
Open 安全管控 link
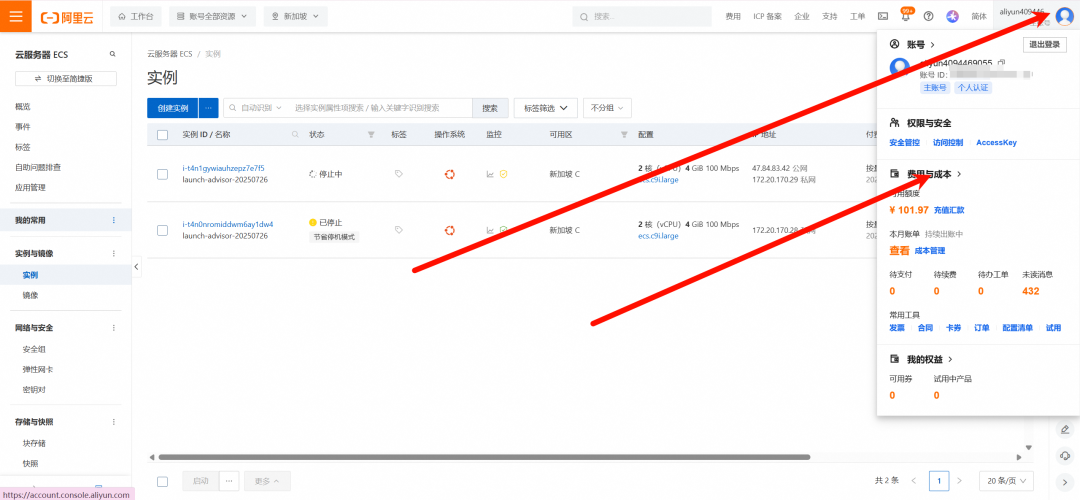[904, 143]
